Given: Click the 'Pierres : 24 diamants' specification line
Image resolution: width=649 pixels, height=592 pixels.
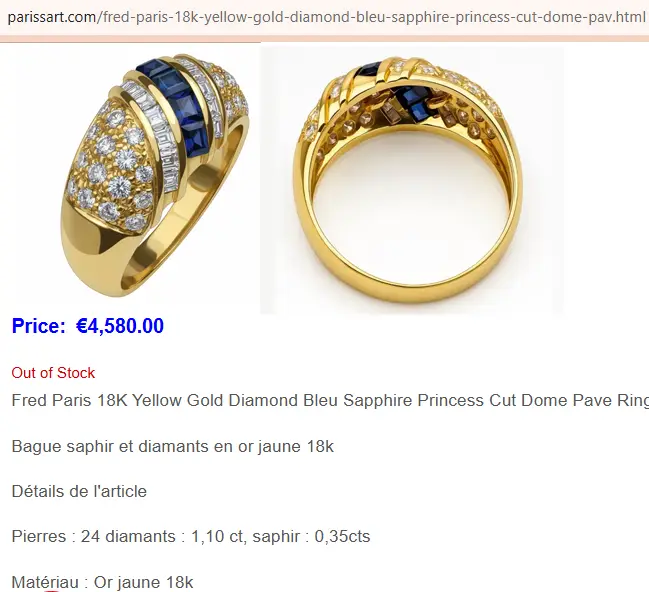Looking at the screenshot, I should [94, 537].
